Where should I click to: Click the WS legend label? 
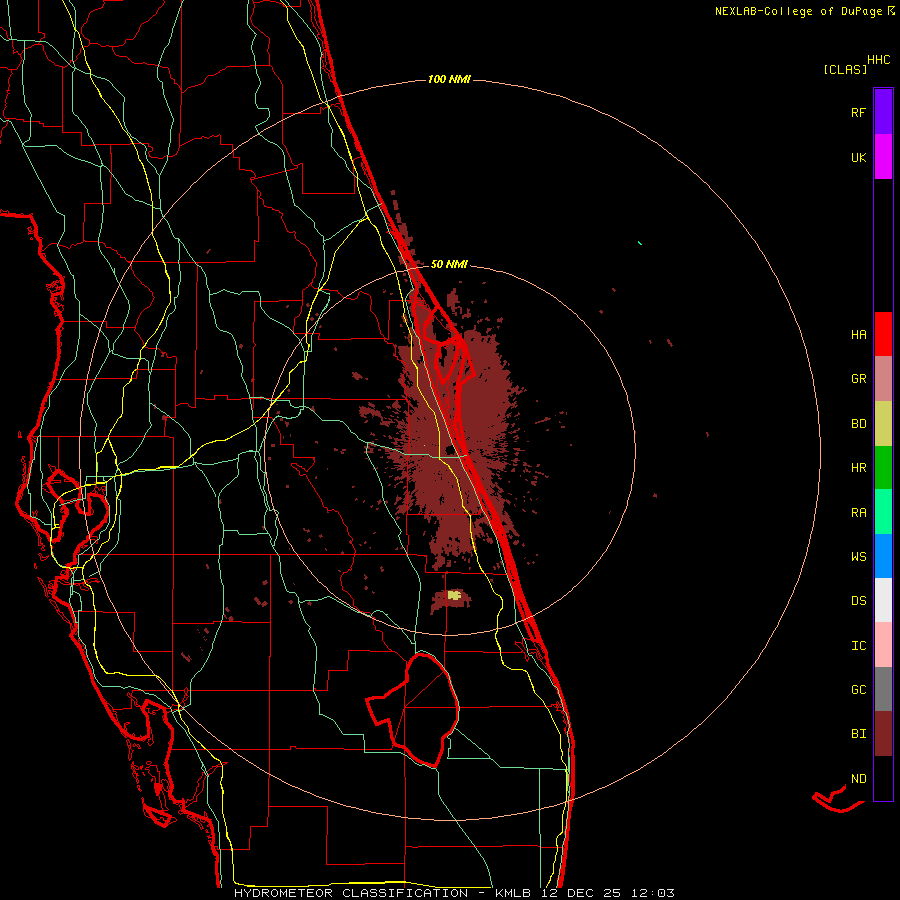coord(858,557)
